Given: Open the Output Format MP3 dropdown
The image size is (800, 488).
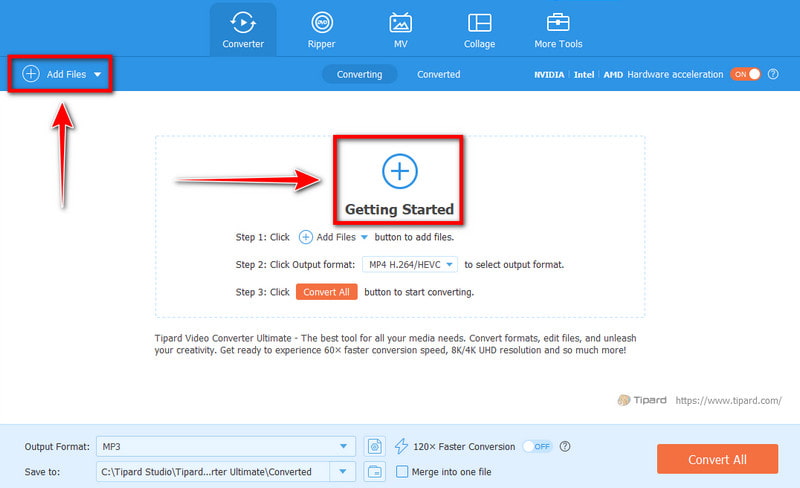Looking at the screenshot, I should 226,446.
